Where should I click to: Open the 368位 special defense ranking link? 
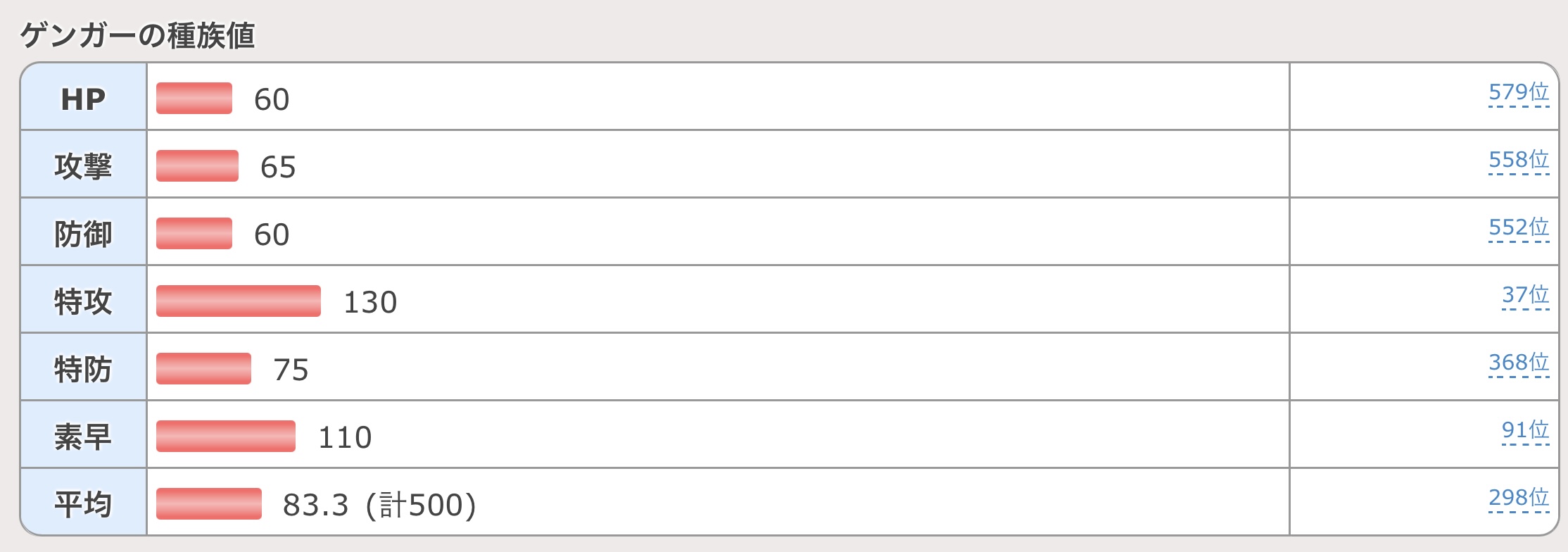pyautogui.click(x=1518, y=363)
